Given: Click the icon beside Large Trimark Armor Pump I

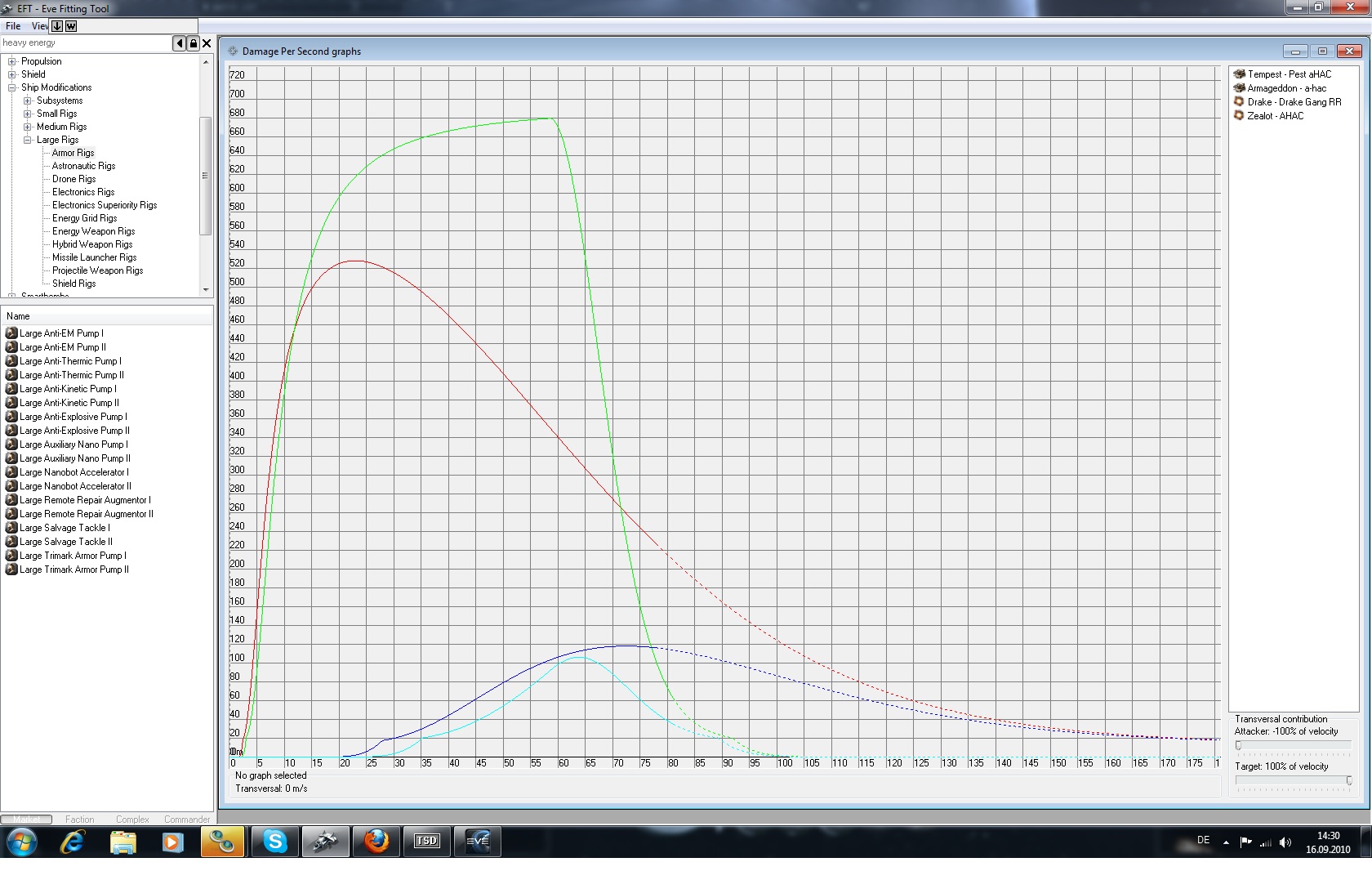Looking at the screenshot, I should pos(11,556).
